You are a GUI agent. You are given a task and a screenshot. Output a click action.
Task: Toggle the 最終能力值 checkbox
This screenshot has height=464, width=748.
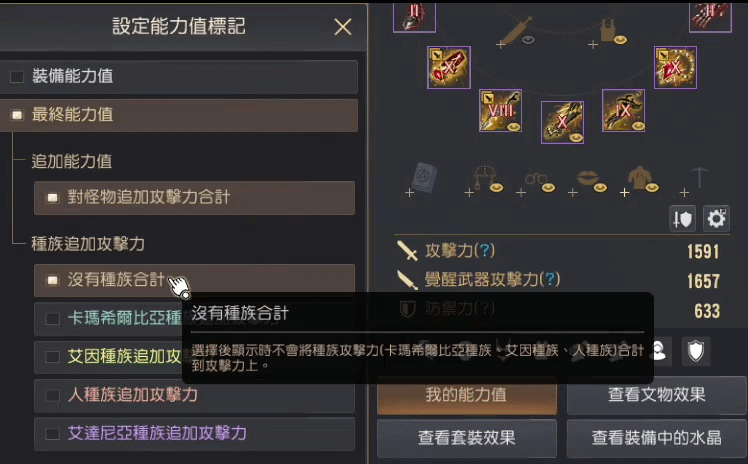click(x=17, y=115)
